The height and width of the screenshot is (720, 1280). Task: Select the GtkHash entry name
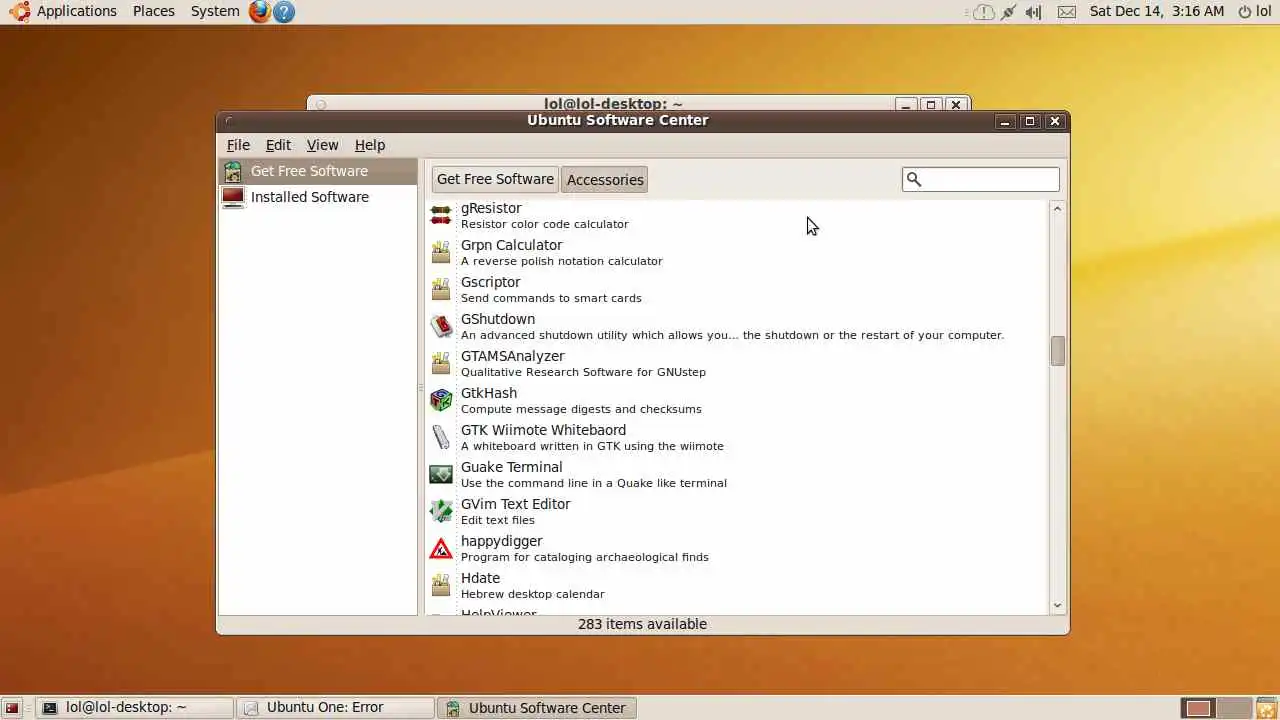click(489, 393)
